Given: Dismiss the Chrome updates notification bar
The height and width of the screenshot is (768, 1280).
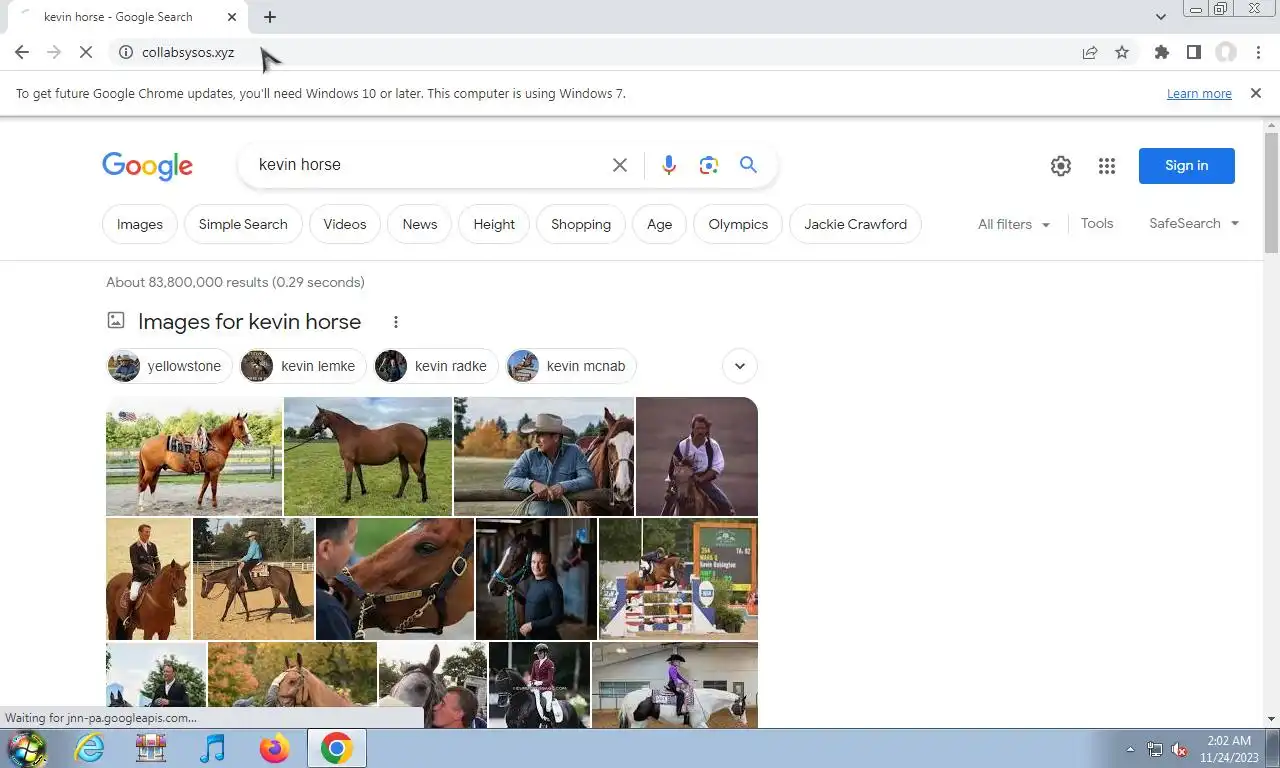Looking at the screenshot, I should (x=1256, y=93).
